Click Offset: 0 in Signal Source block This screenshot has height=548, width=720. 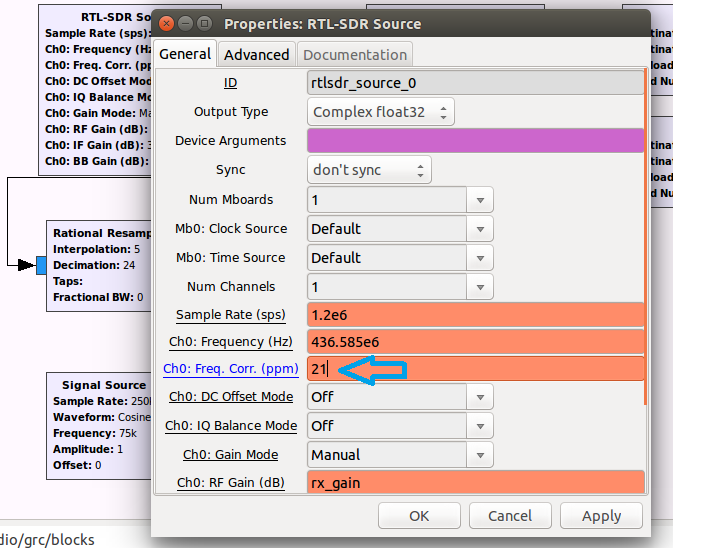pyautogui.click(x=77, y=465)
